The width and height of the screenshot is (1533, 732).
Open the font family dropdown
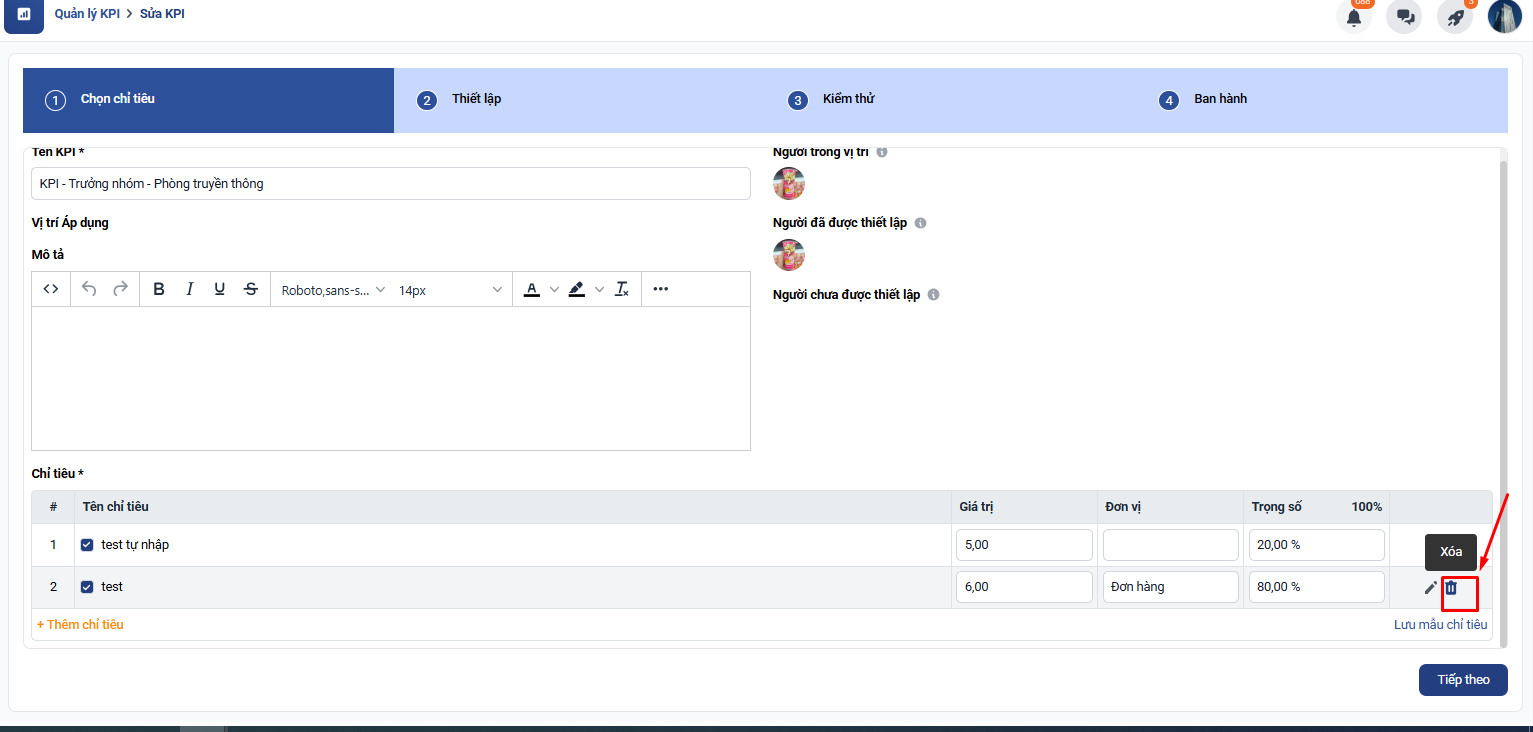click(x=333, y=290)
